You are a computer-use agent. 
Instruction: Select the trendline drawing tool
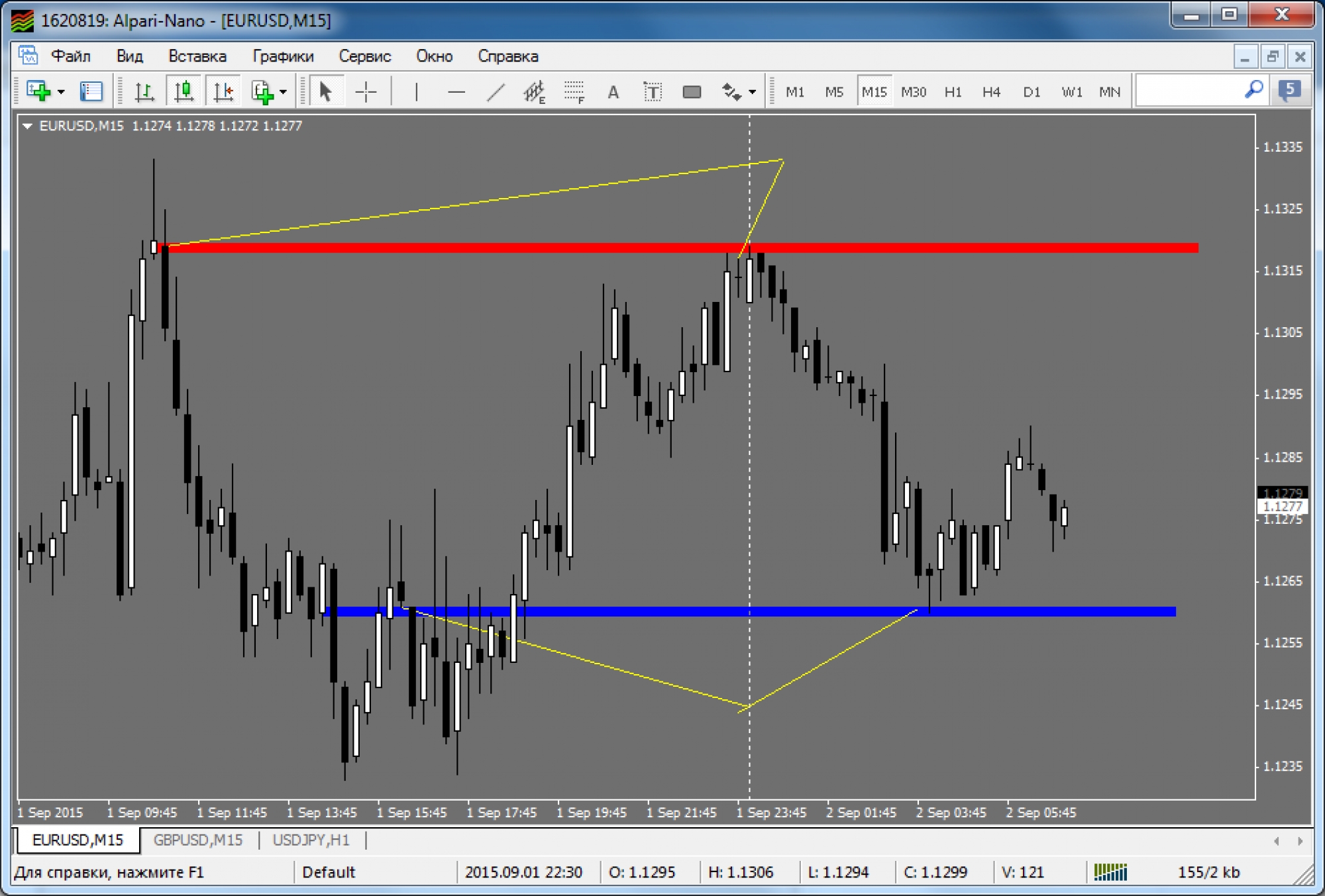496,91
